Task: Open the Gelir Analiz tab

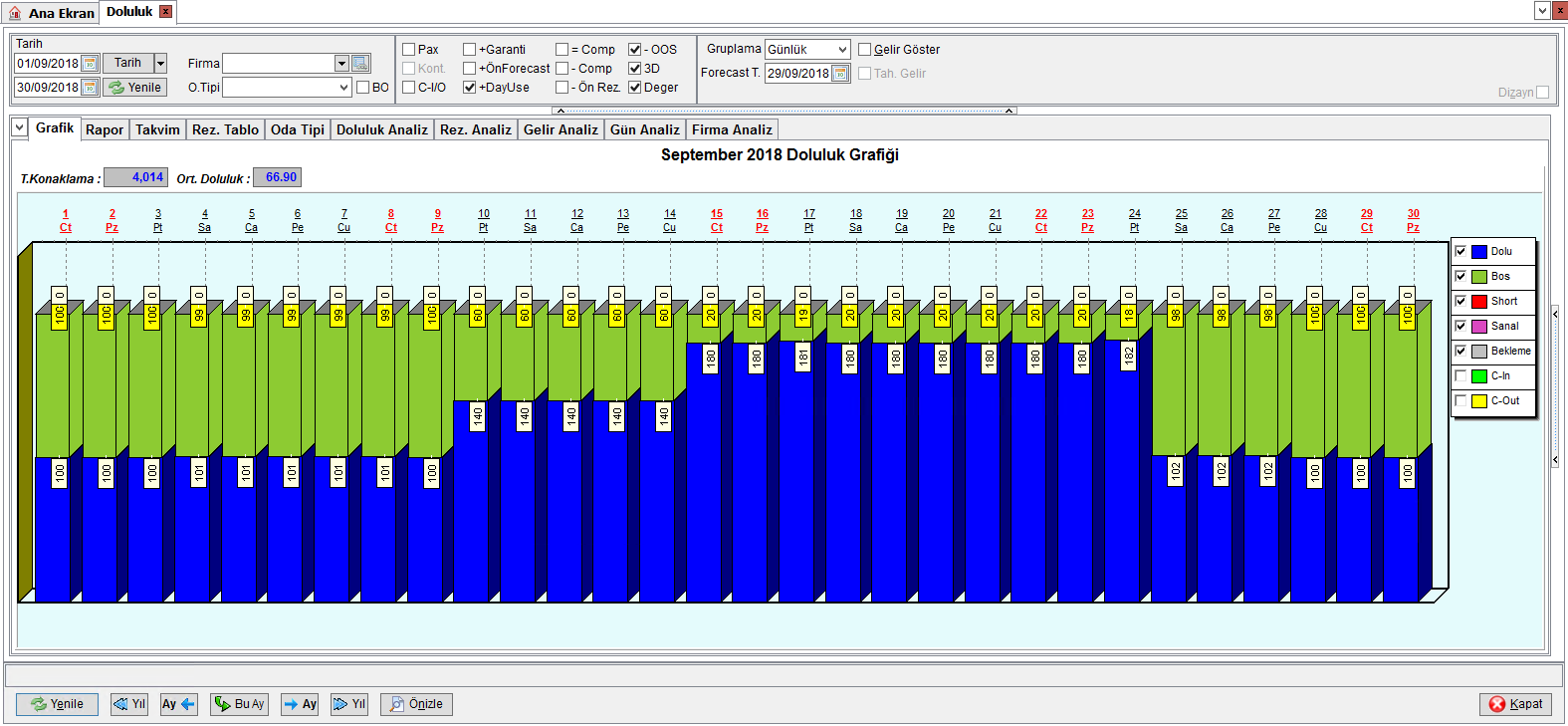Action: pos(560,129)
